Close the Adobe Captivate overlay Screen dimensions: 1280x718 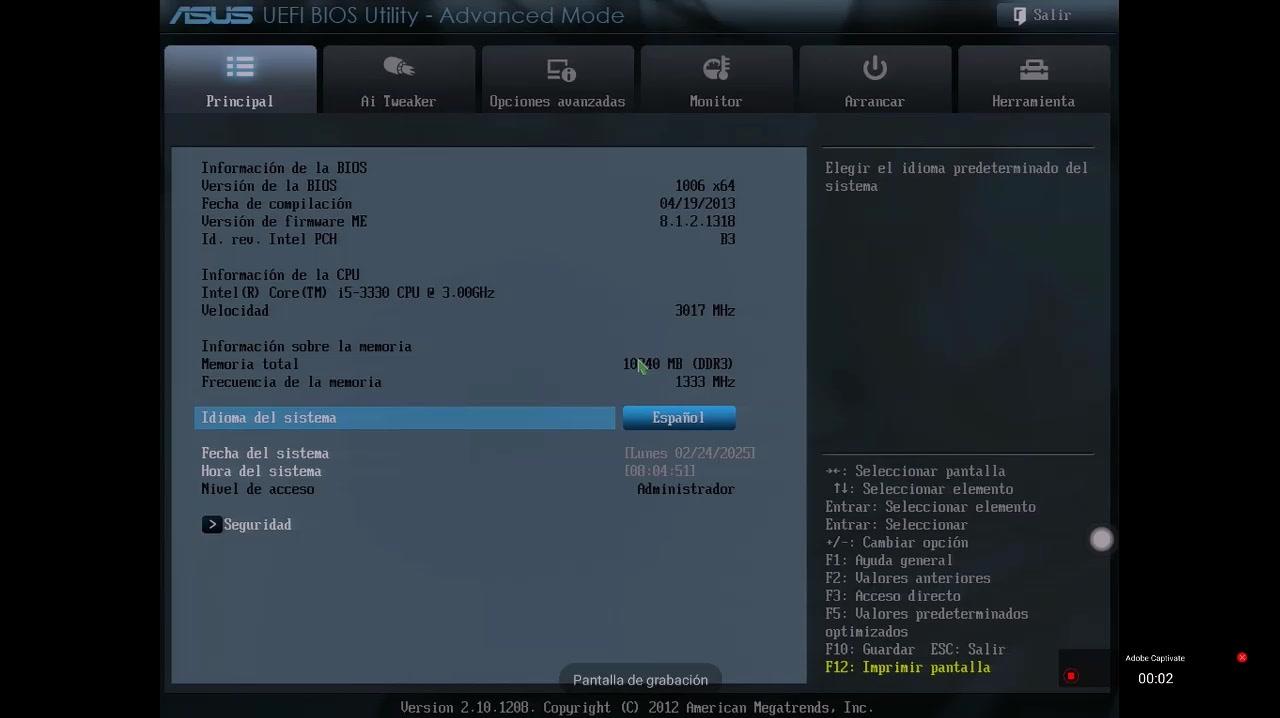tap(1242, 658)
